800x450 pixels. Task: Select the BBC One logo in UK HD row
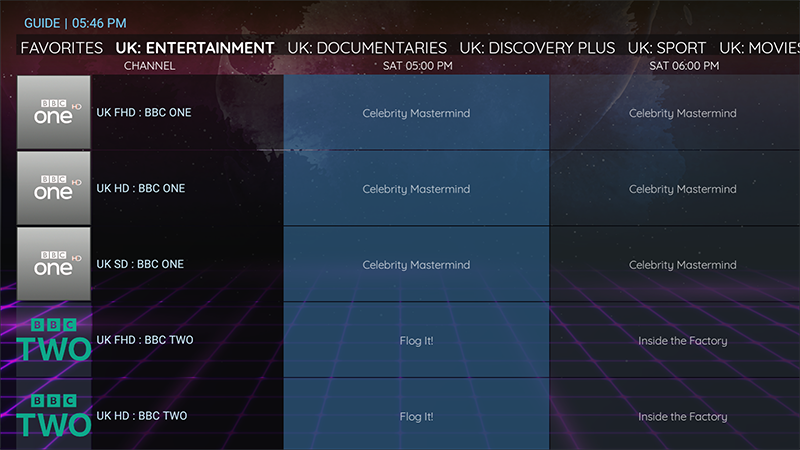(x=54, y=189)
